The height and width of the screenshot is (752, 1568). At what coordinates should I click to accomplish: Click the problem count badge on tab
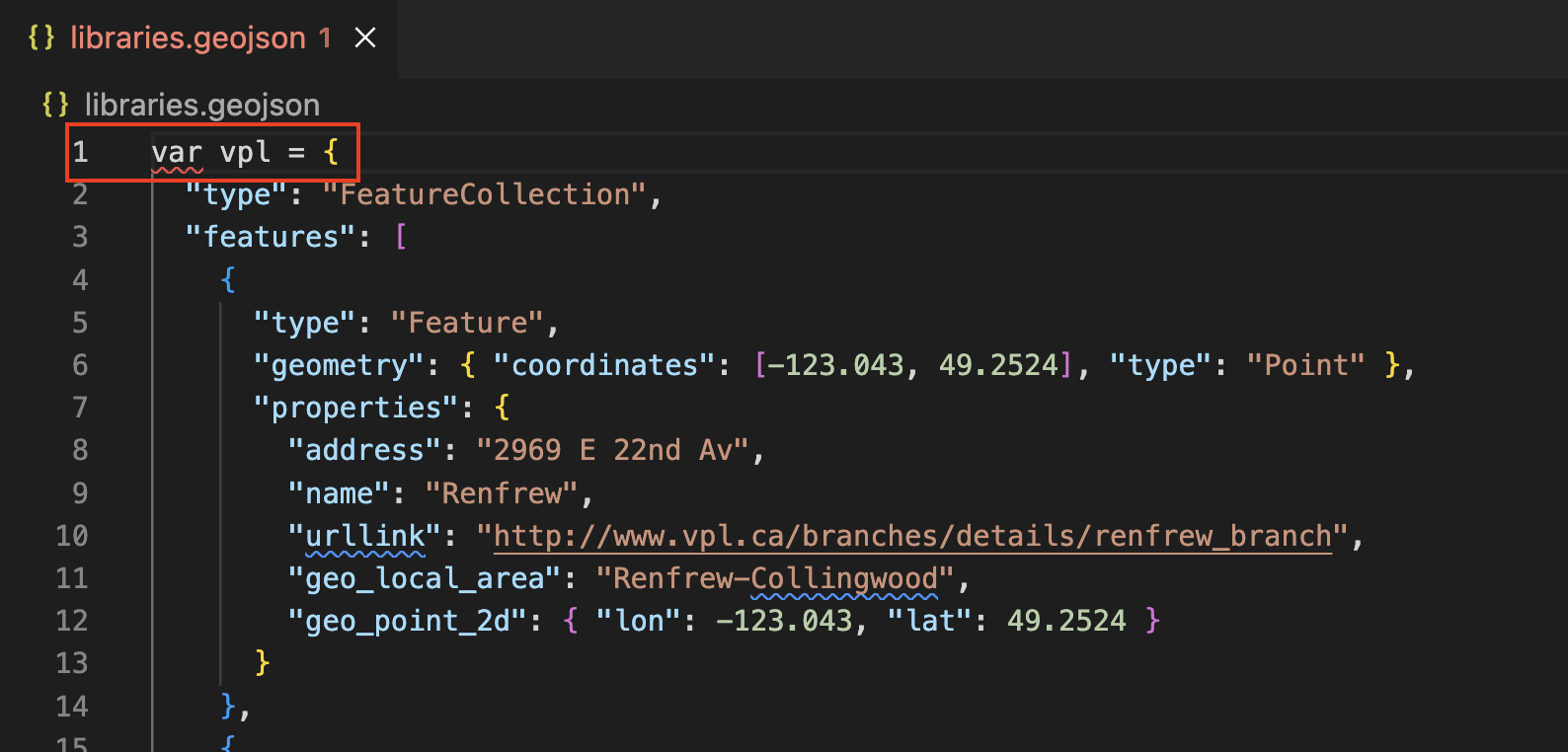pyautogui.click(x=325, y=38)
